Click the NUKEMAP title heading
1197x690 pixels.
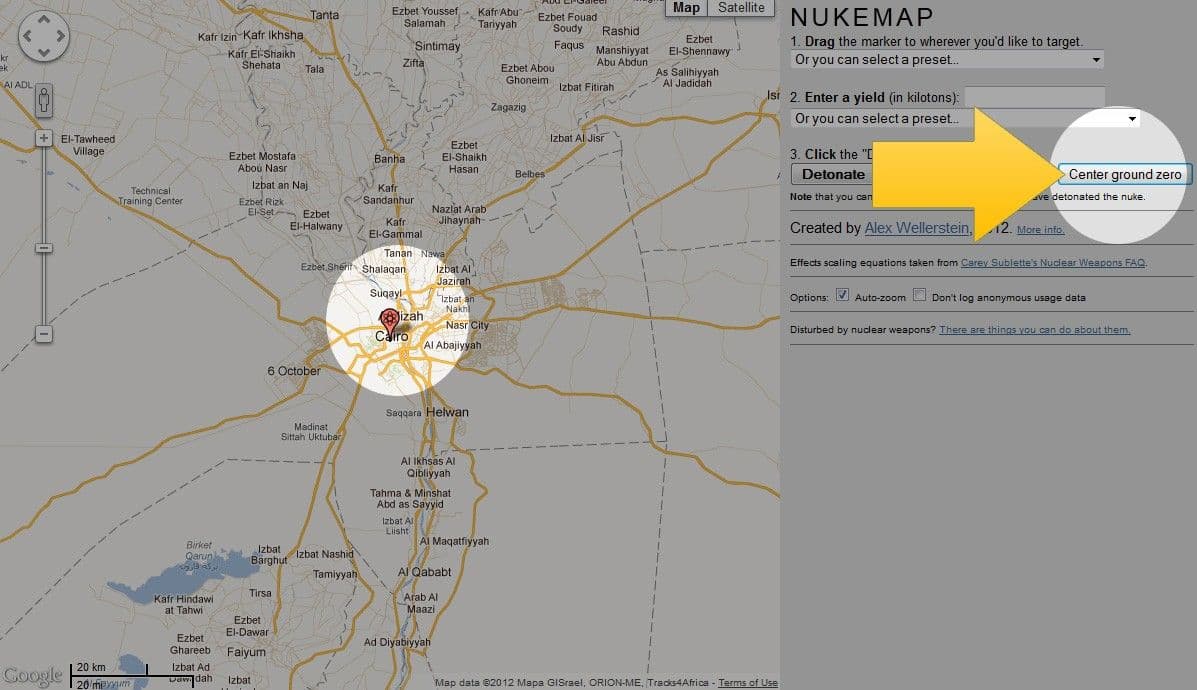[x=862, y=17]
